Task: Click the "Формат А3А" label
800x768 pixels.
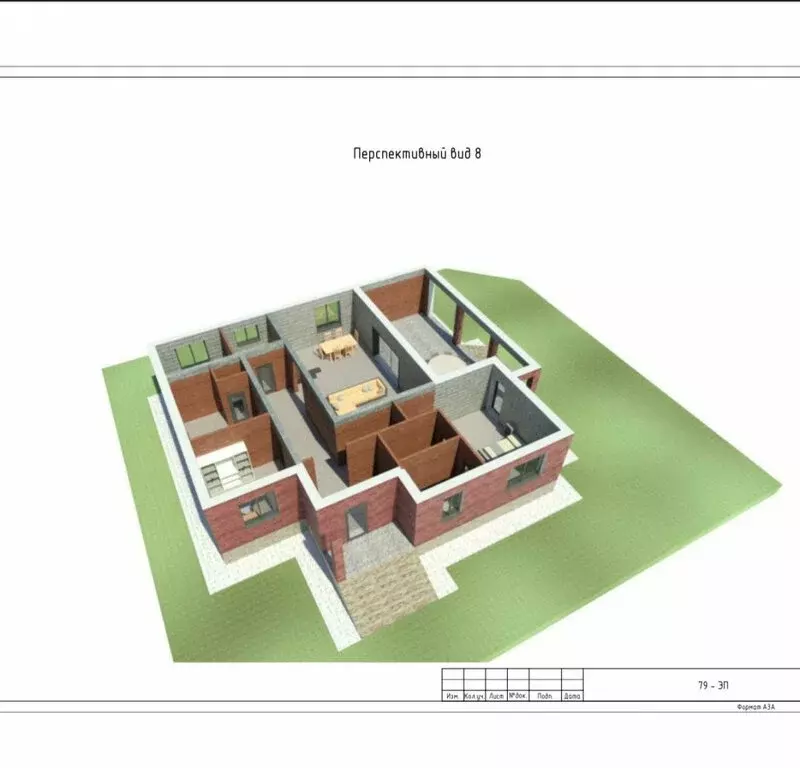Action: pos(756,707)
